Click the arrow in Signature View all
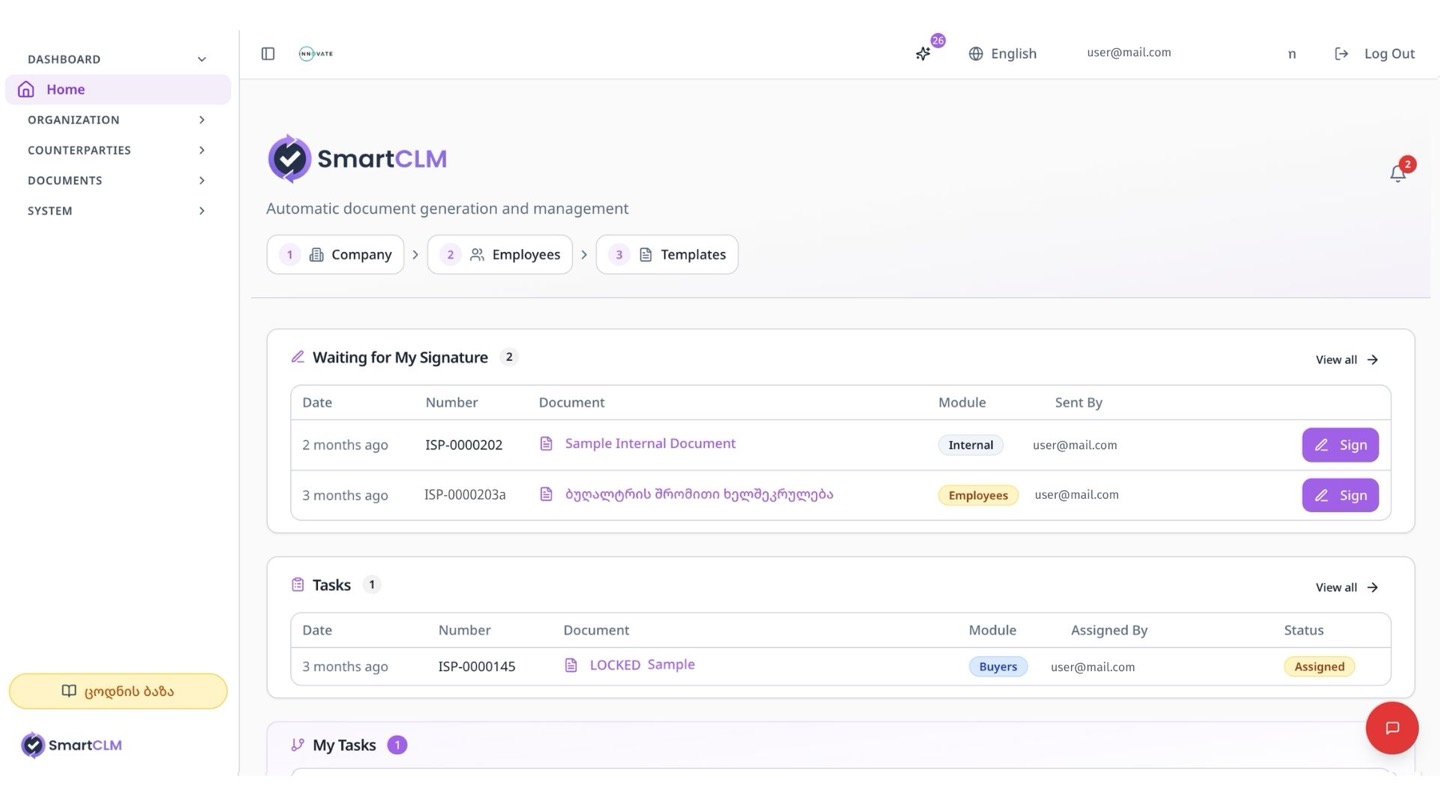Screen dimensions: 1440x810 tap(1372, 360)
